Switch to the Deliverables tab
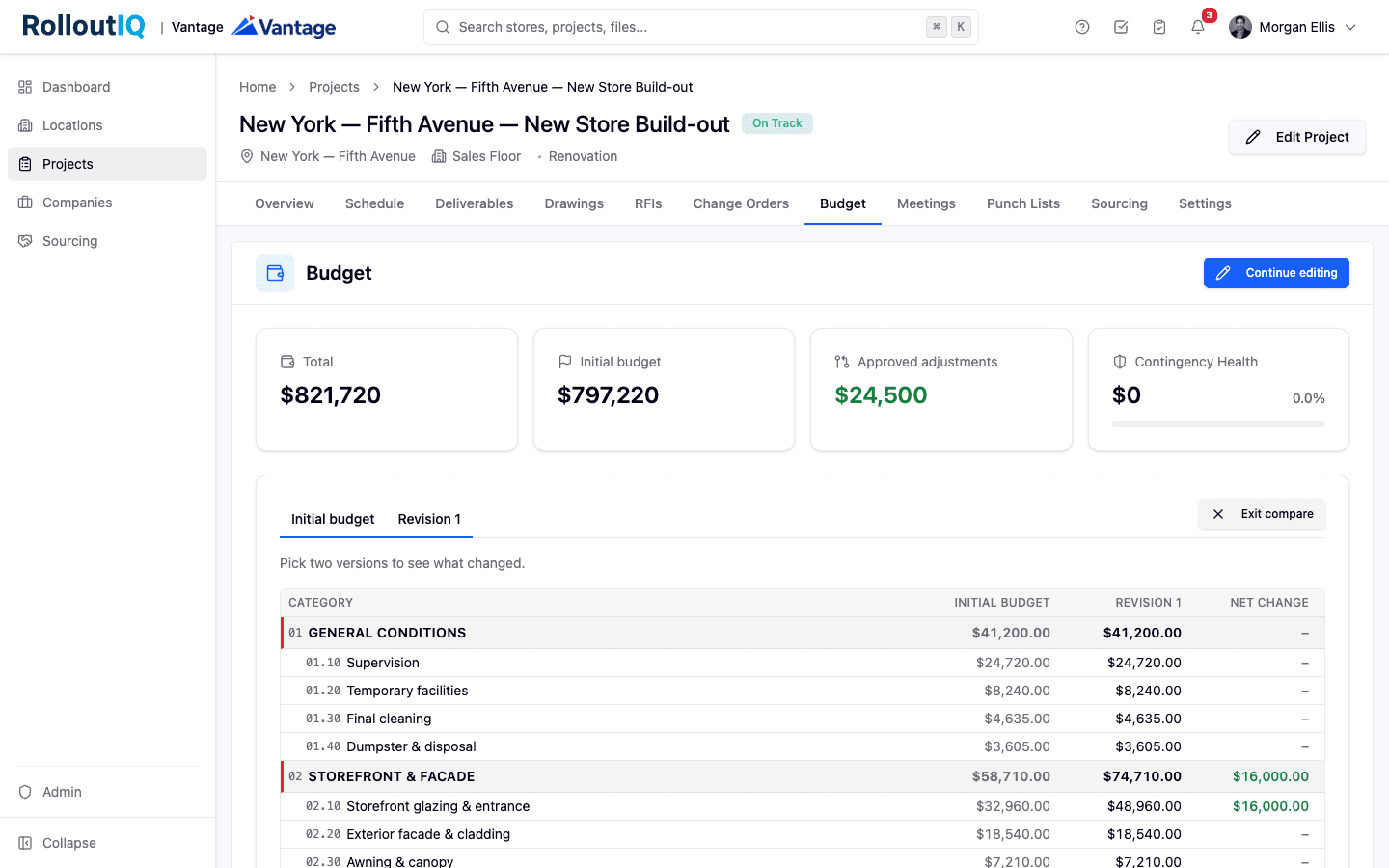 point(475,203)
